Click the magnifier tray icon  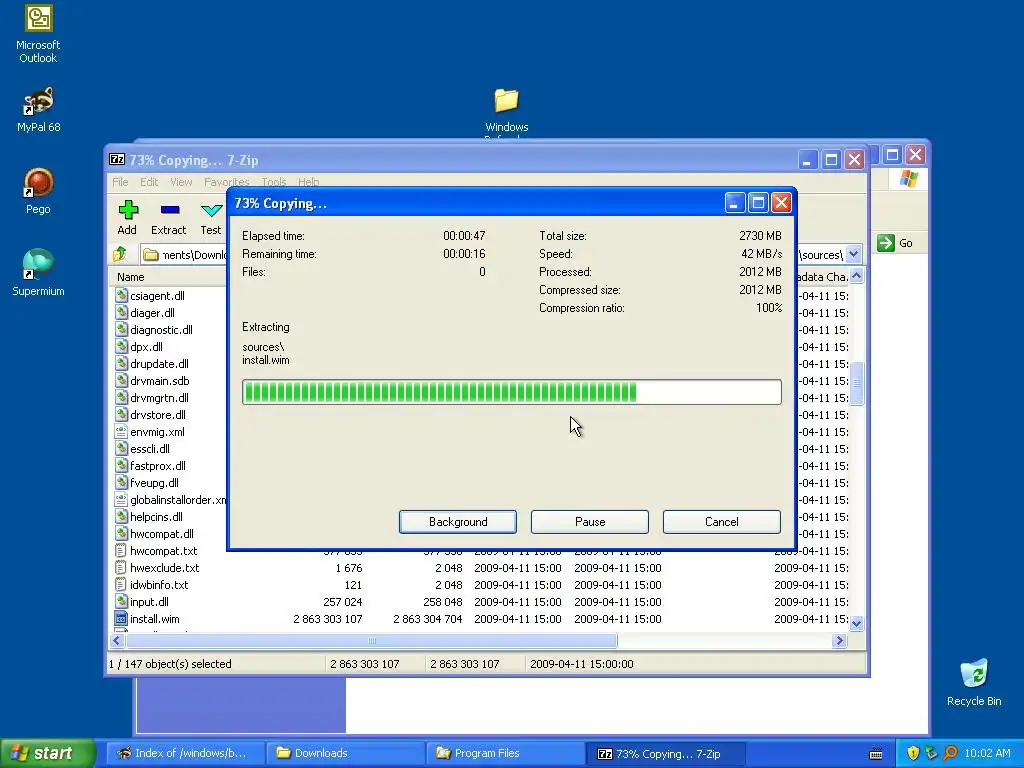pyautogui.click(x=951, y=753)
